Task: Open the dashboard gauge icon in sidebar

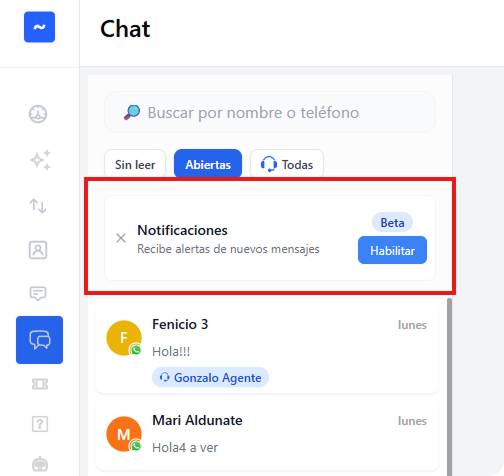Action: (38, 114)
